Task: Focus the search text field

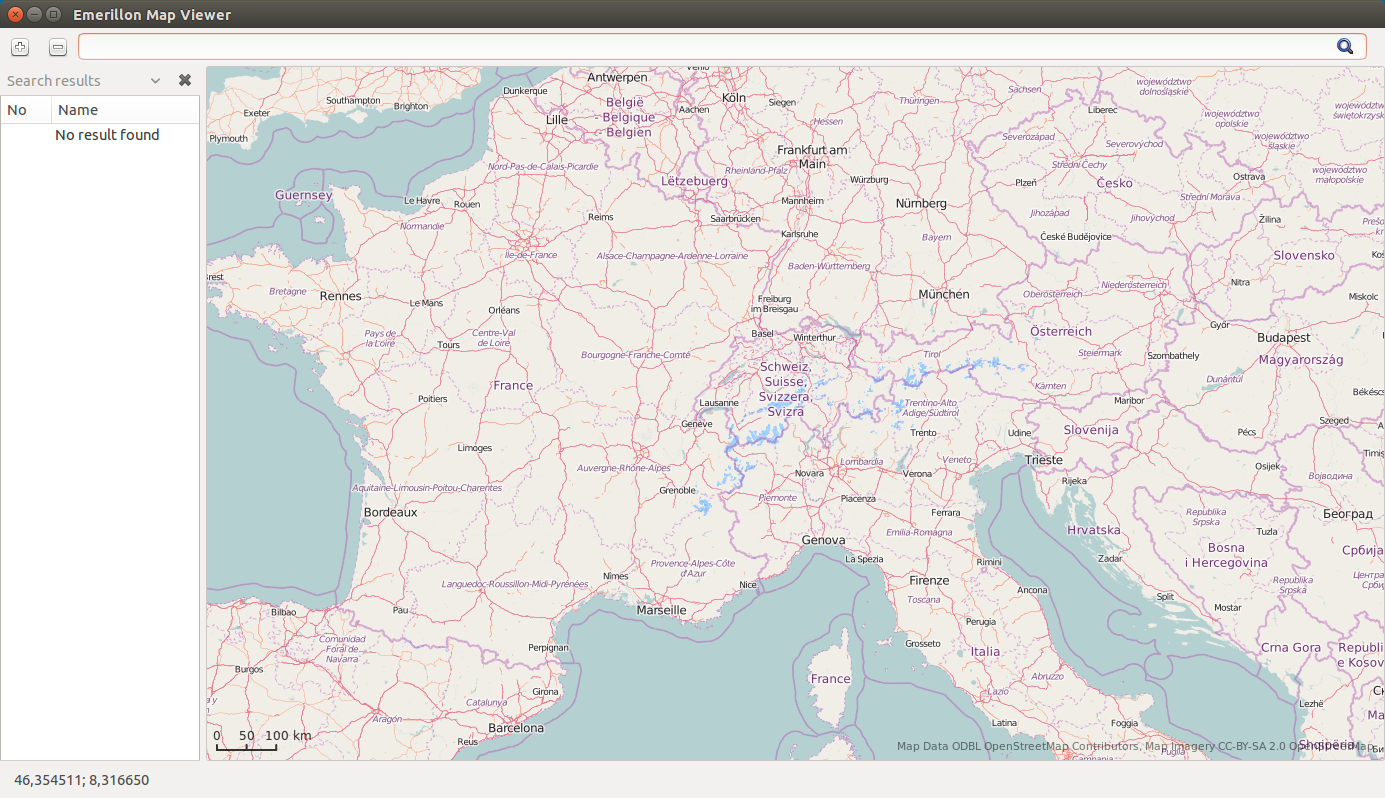Action: pos(705,46)
